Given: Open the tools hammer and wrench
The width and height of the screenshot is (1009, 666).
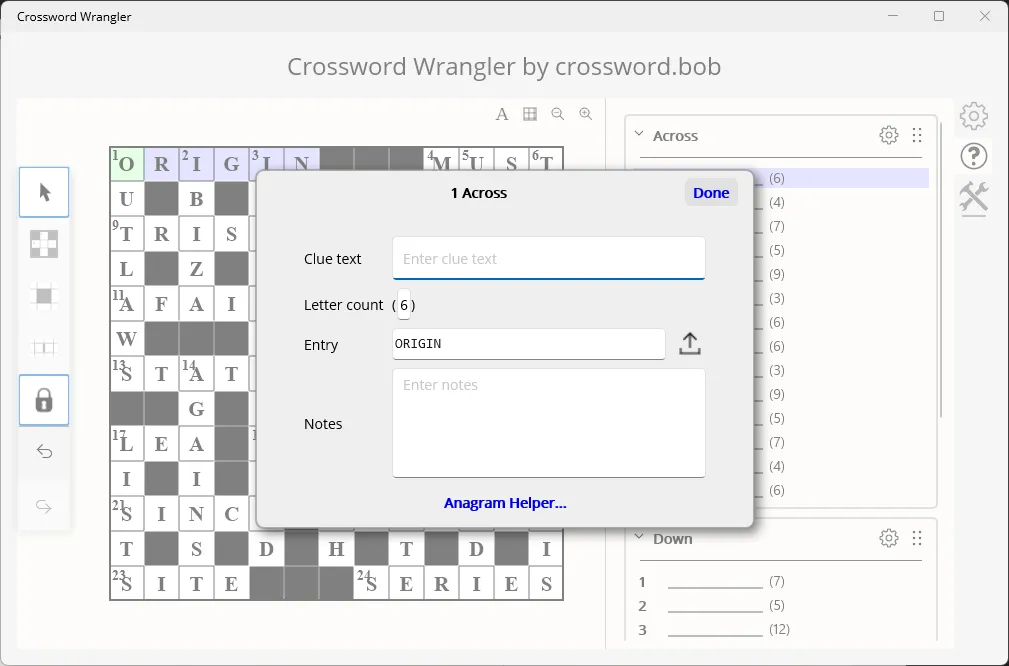Looking at the screenshot, I should click(x=974, y=197).
